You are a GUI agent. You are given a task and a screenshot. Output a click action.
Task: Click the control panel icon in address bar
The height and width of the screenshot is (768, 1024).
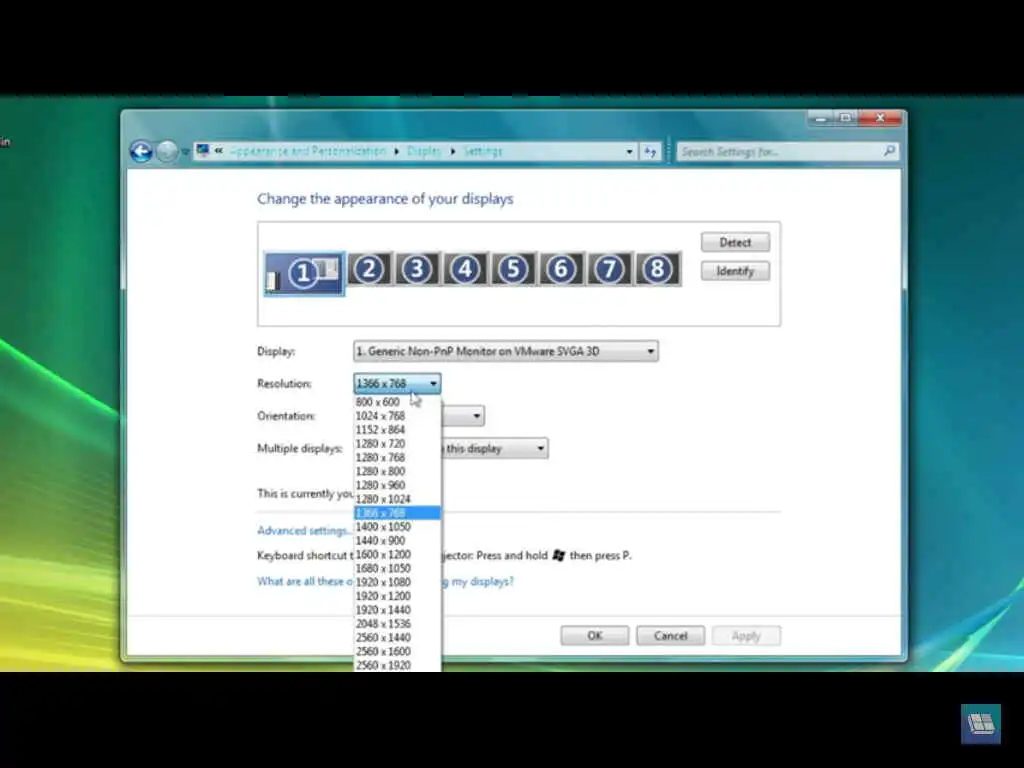point(203,151)
